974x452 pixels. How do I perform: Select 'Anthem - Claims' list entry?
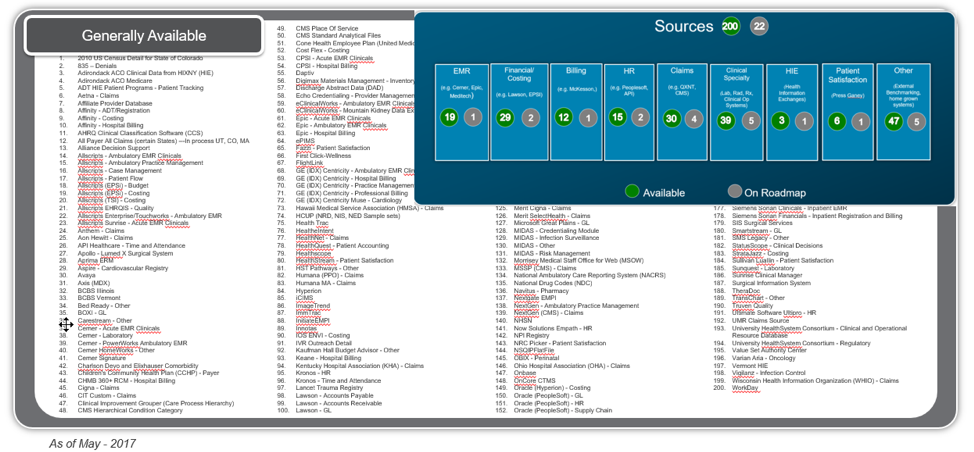101,230
